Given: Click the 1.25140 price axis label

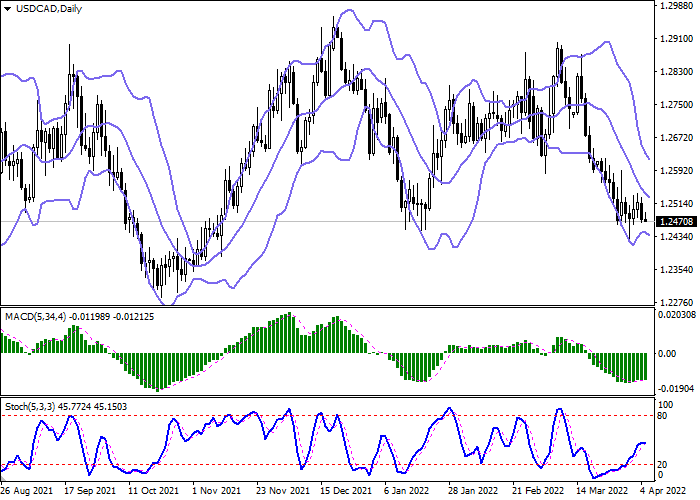Looking at the screenshot, I should (x=677, y=204).
